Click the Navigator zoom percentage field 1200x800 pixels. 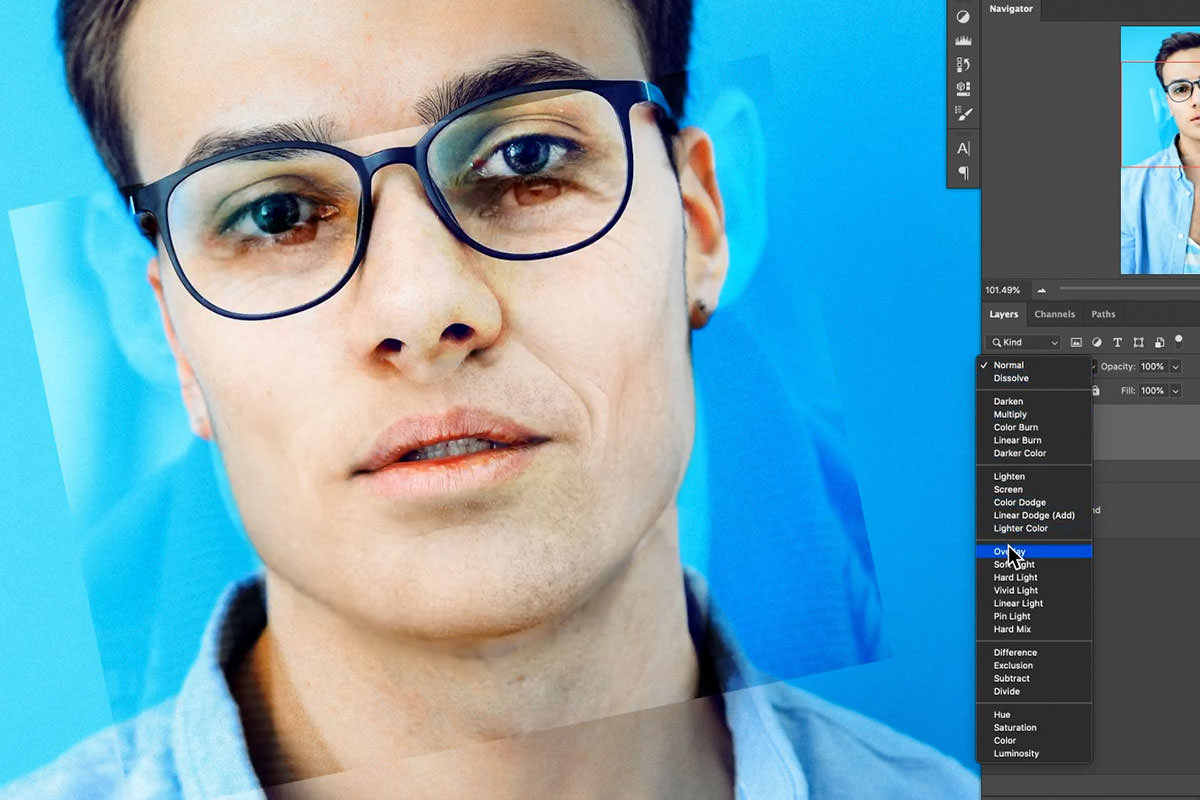point(1003,290)
